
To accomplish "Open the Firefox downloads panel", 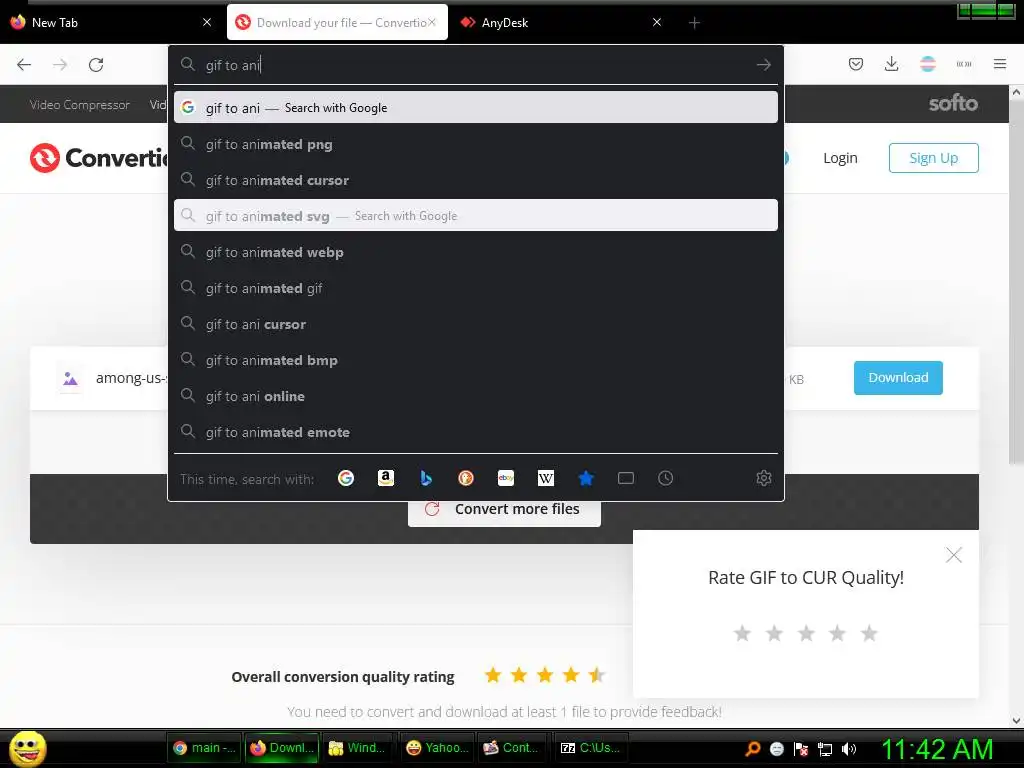I will (891, 64).
